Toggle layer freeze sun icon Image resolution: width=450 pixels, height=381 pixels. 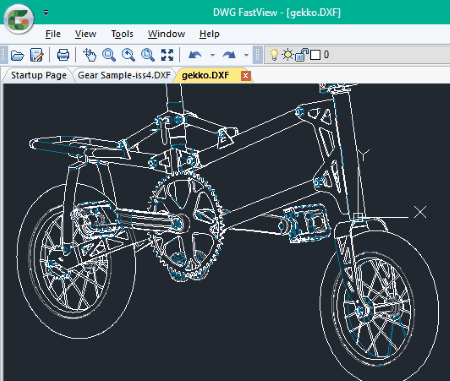pos(287,54)
